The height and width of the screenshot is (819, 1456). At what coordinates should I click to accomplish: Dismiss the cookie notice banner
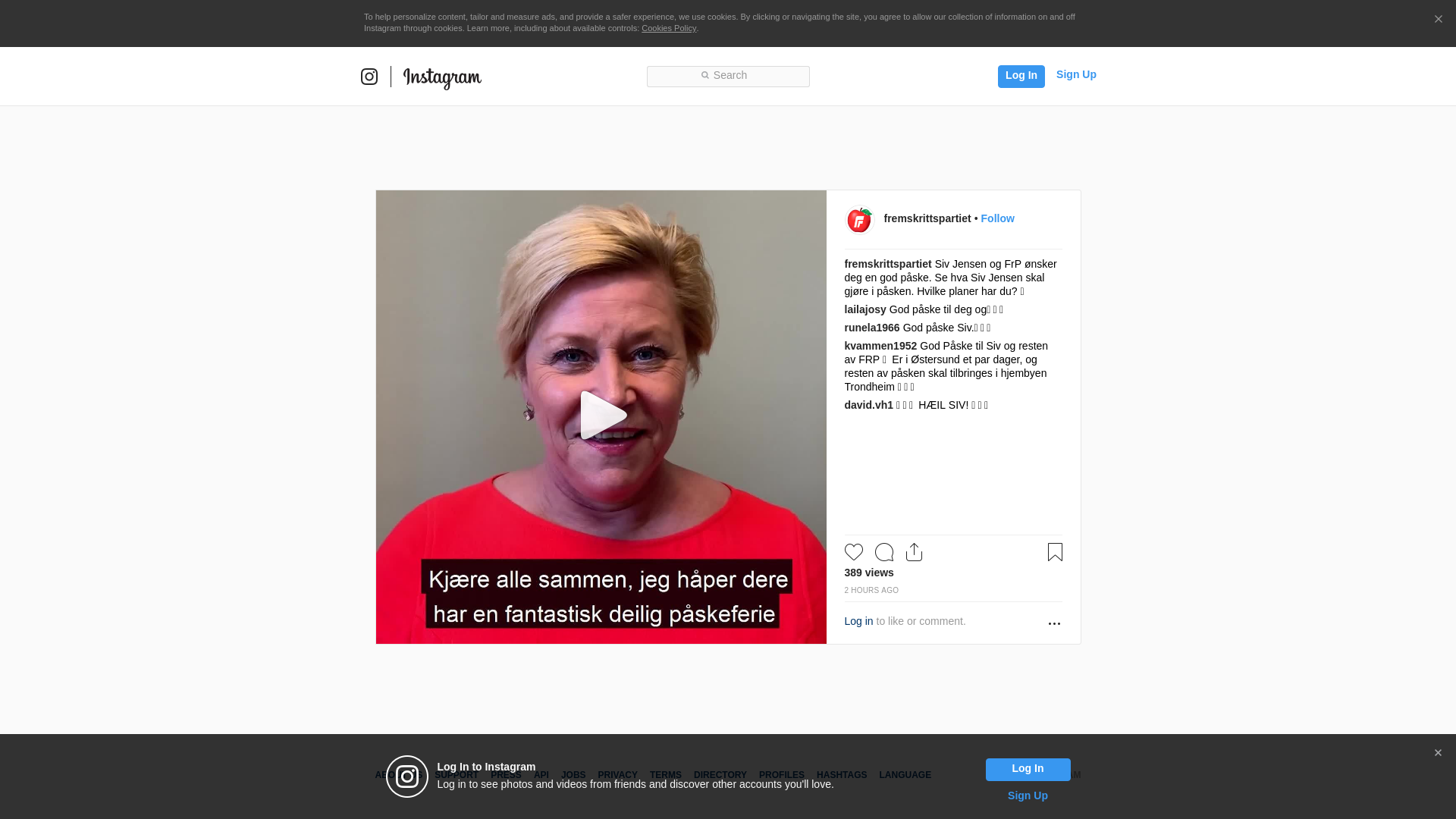point(1438,20)
